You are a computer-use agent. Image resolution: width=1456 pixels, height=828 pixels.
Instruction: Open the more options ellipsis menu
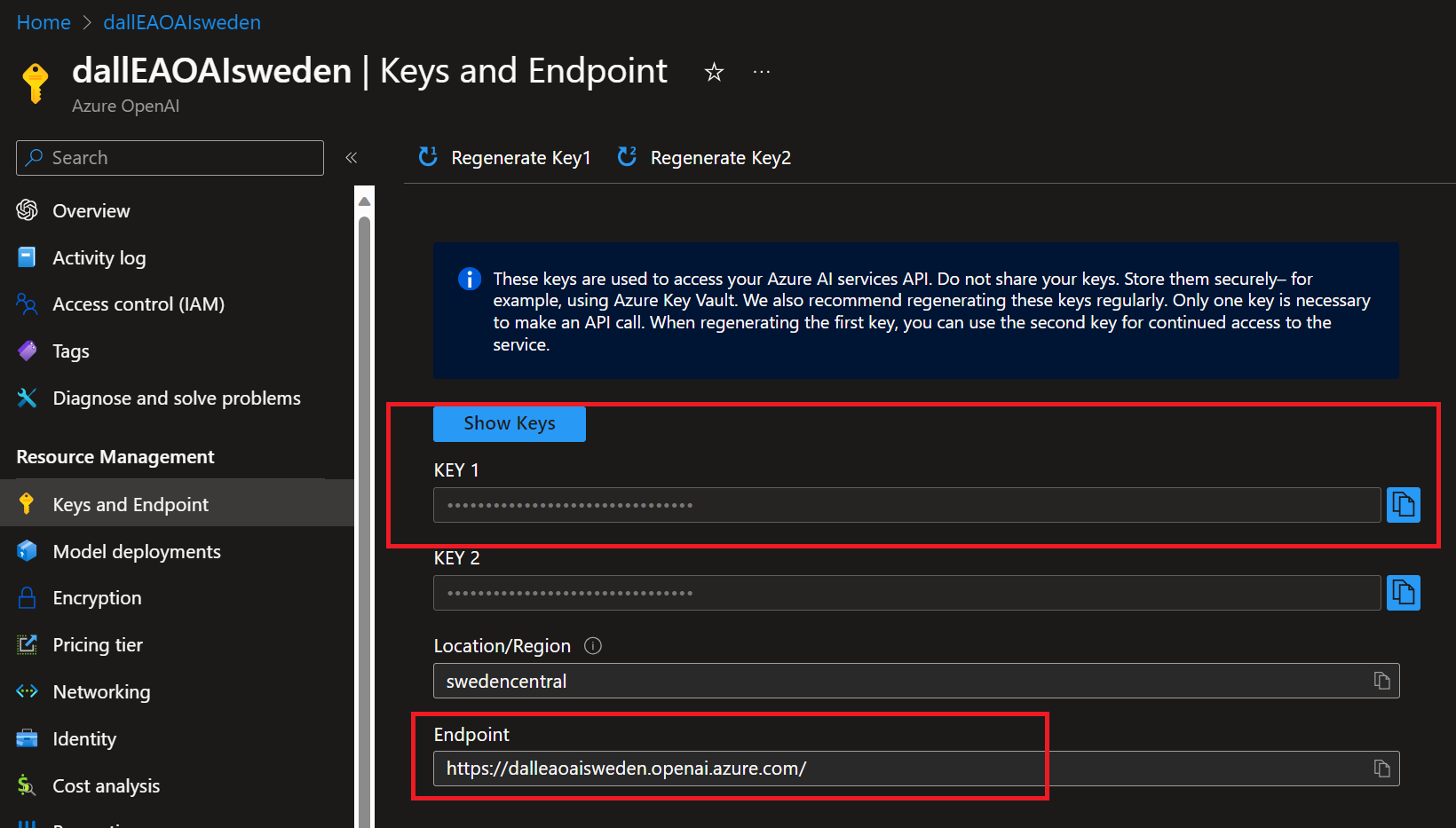click(x=762, y=72)
